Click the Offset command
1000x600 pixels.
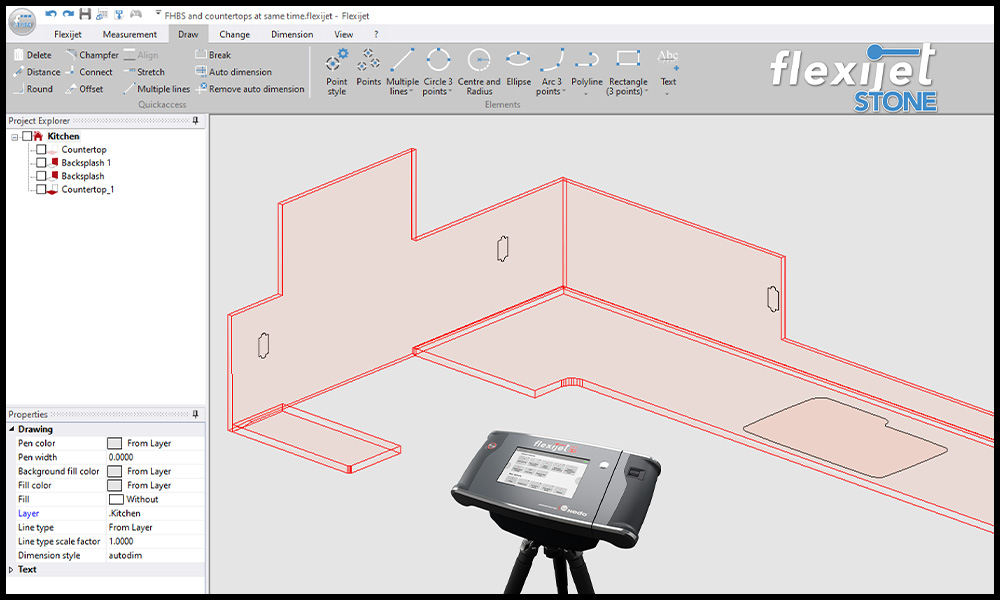pos(91,89)
